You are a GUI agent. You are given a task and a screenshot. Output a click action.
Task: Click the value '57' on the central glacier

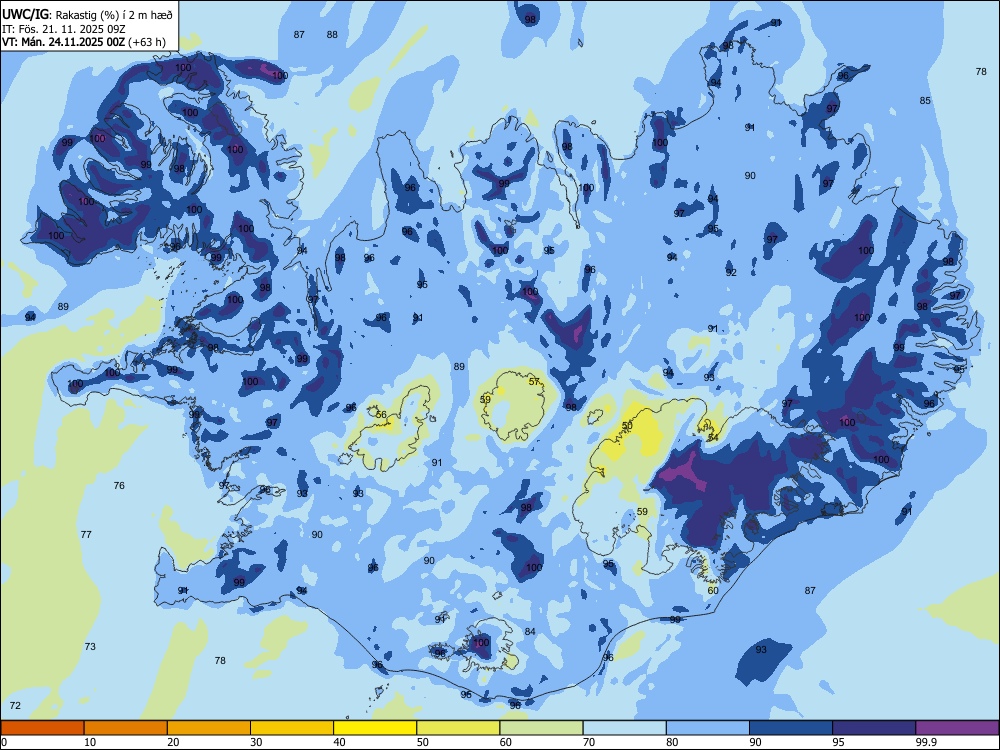(534, 381)
